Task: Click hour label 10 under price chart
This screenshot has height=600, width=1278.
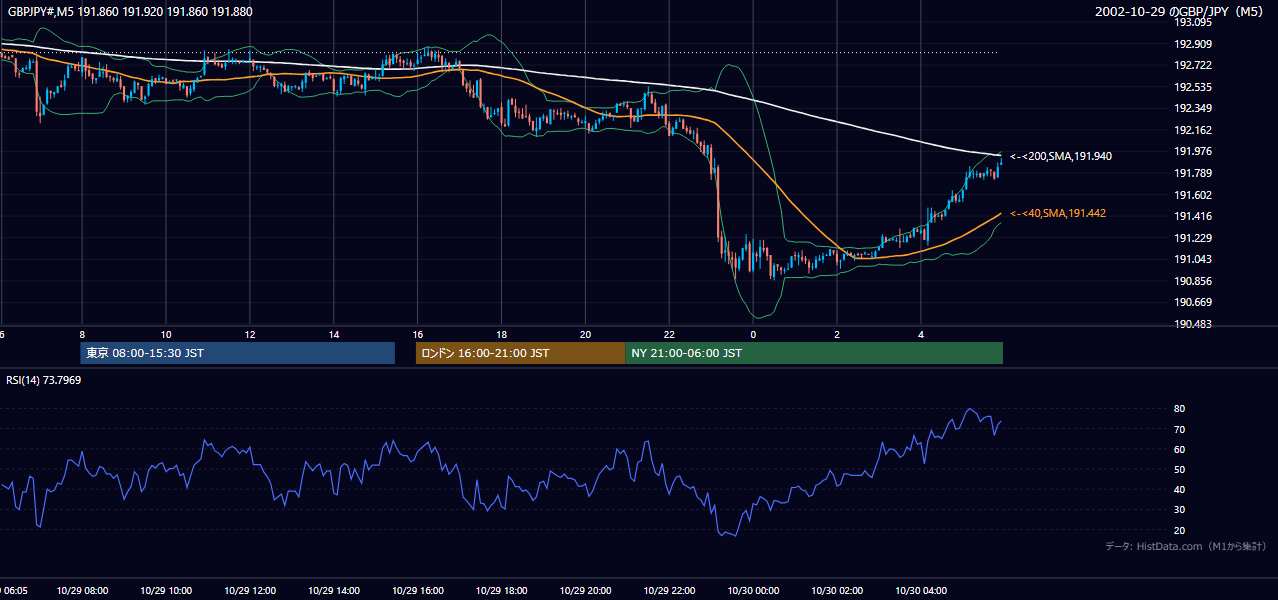Action: point(166,334)
